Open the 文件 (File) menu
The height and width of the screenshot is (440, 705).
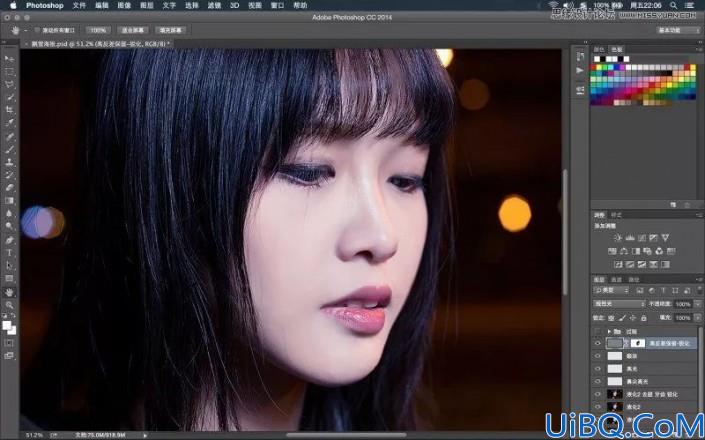79,5
